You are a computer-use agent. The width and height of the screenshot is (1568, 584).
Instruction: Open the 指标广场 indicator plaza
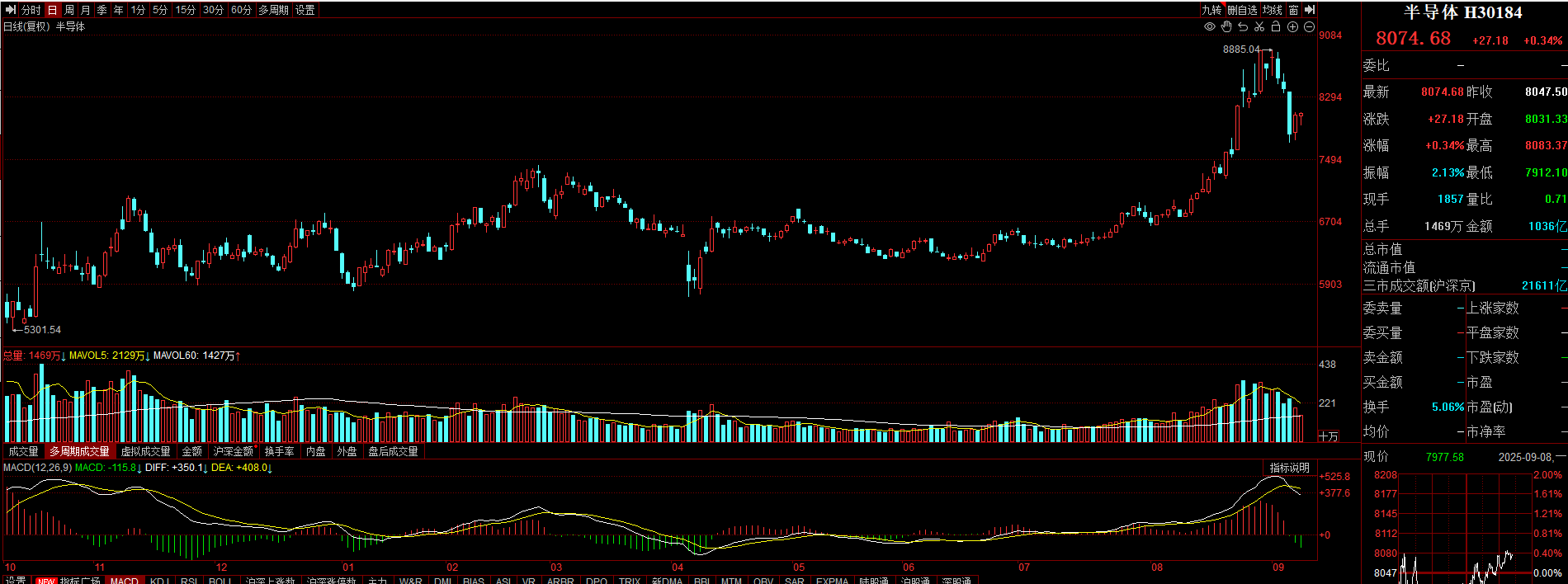(x=80, y=581)
